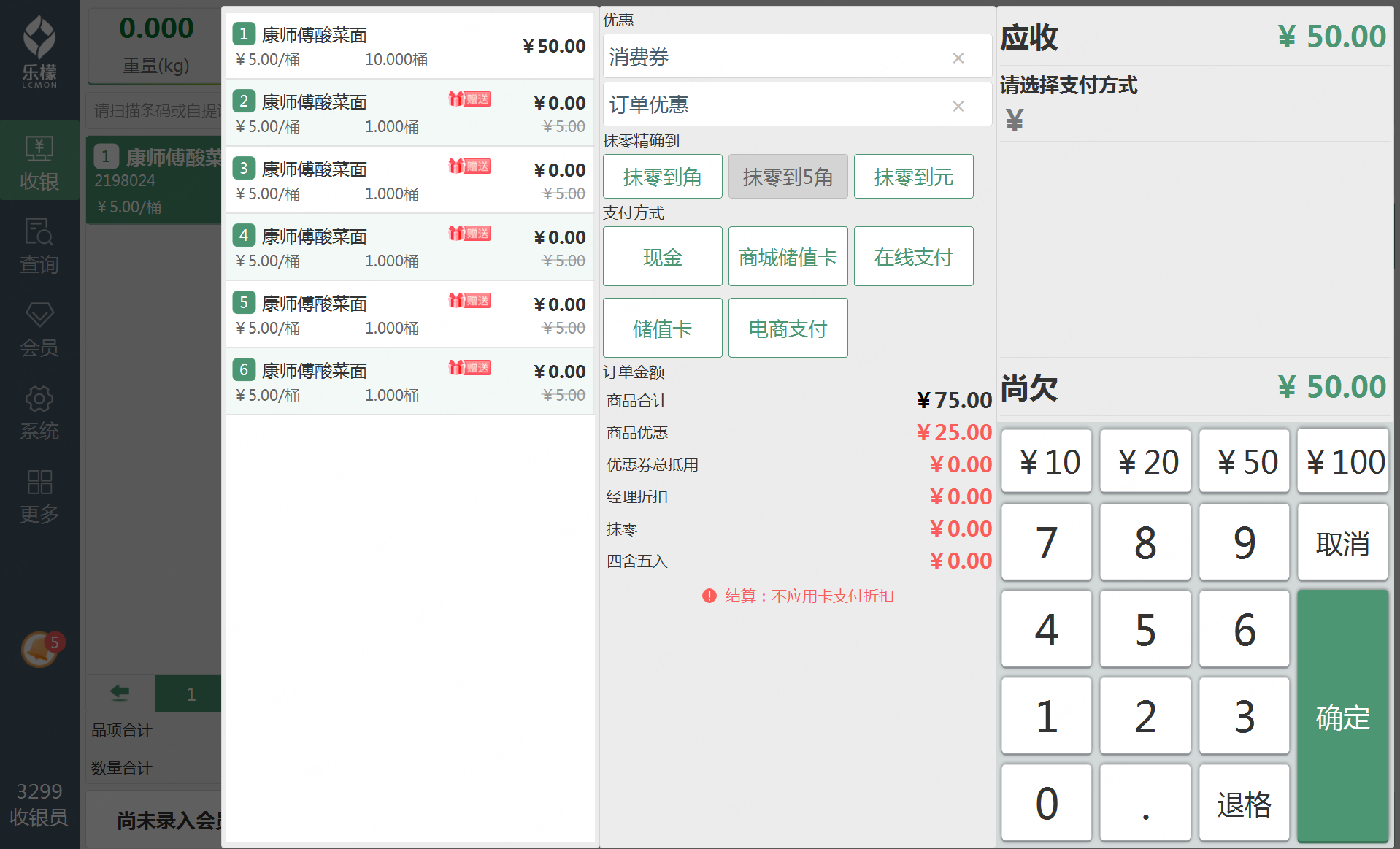Click the gift 赠送 badge on item 6
Image resolution: width=1400 pixels, height=849 pixels.
(x=469, y=367)
